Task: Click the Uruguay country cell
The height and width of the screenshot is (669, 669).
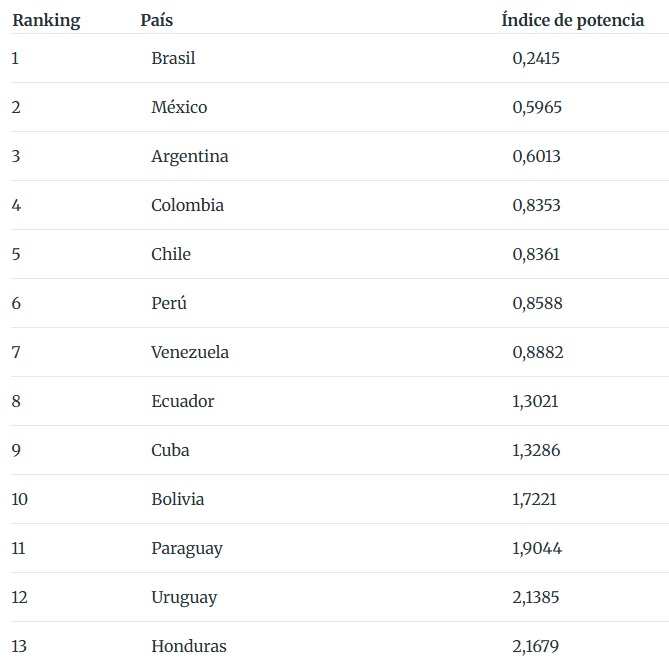Action: click(x=184, y=598)
